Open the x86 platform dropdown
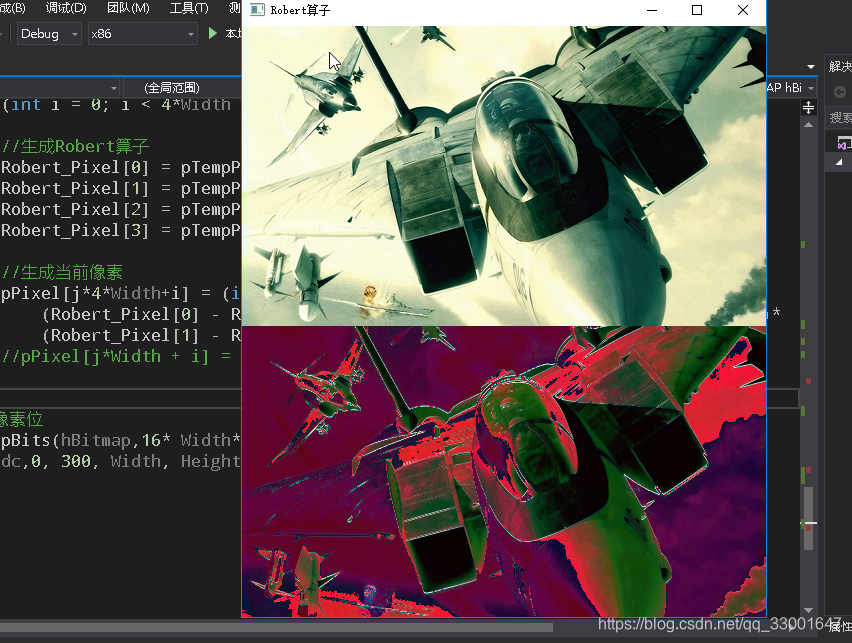Screen dimensions: 852x643 142,34
